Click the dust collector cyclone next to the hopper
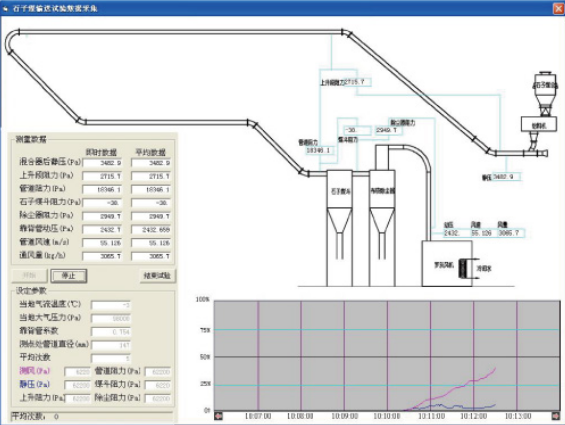Screen dimensions: 565x425 click(382, 228)
